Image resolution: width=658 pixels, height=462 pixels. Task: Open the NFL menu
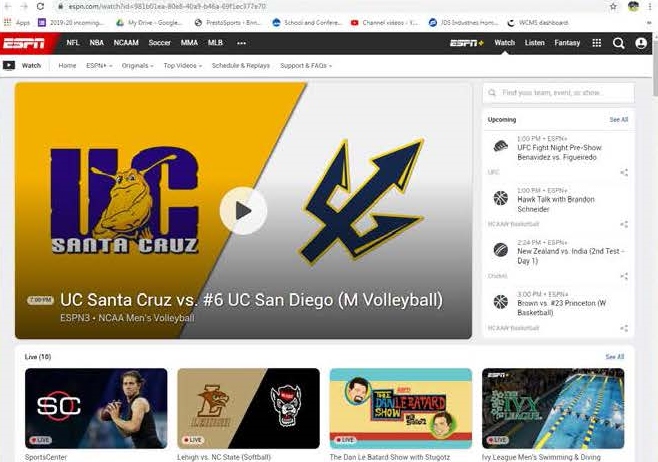[73, 43]
